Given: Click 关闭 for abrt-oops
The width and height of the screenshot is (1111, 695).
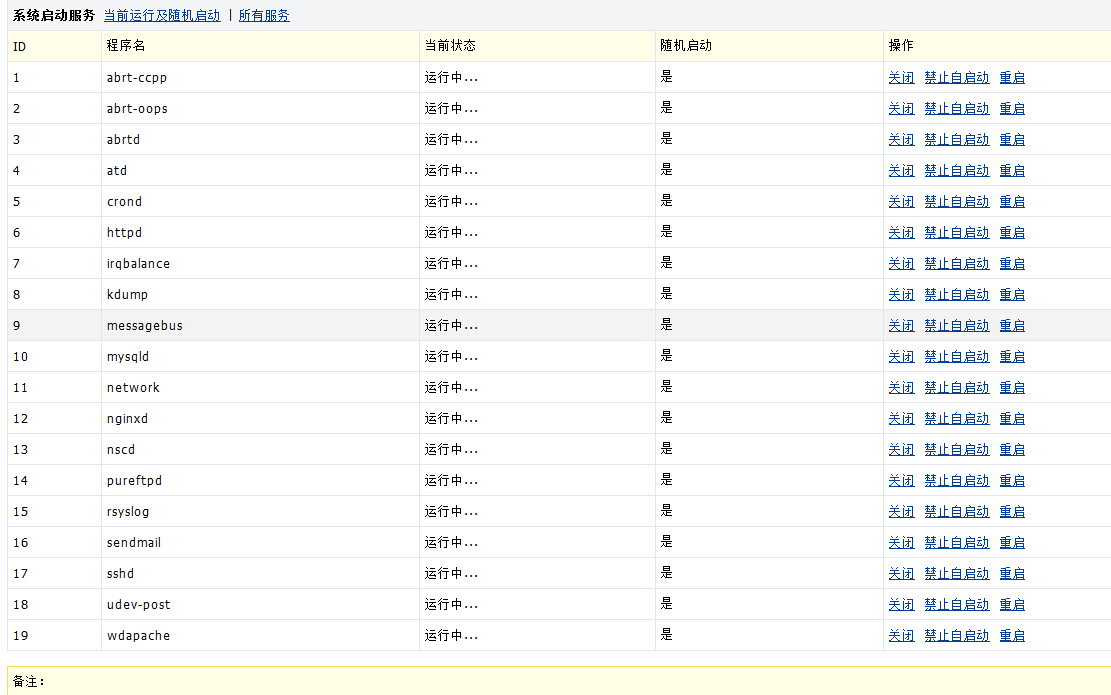Looking at the screenshot, I should click(901, 108).
